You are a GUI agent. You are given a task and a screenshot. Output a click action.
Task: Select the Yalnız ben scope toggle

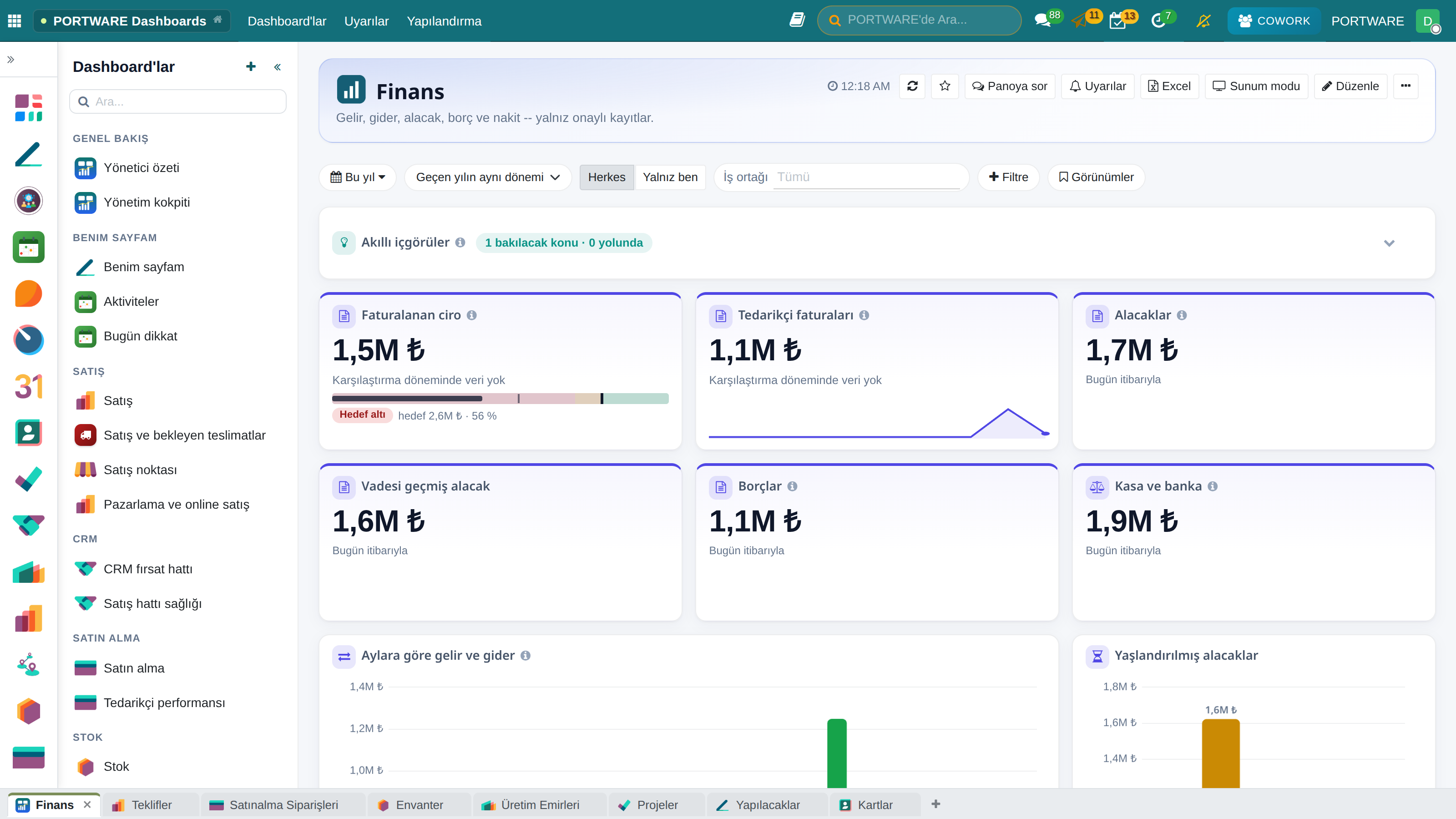click(670, 177)
